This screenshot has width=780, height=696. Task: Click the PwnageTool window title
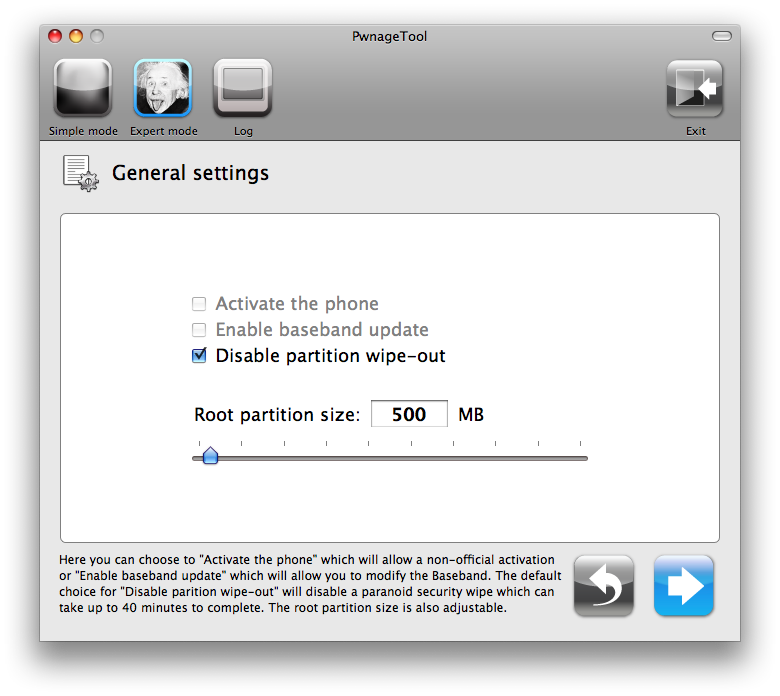[390, 37]
